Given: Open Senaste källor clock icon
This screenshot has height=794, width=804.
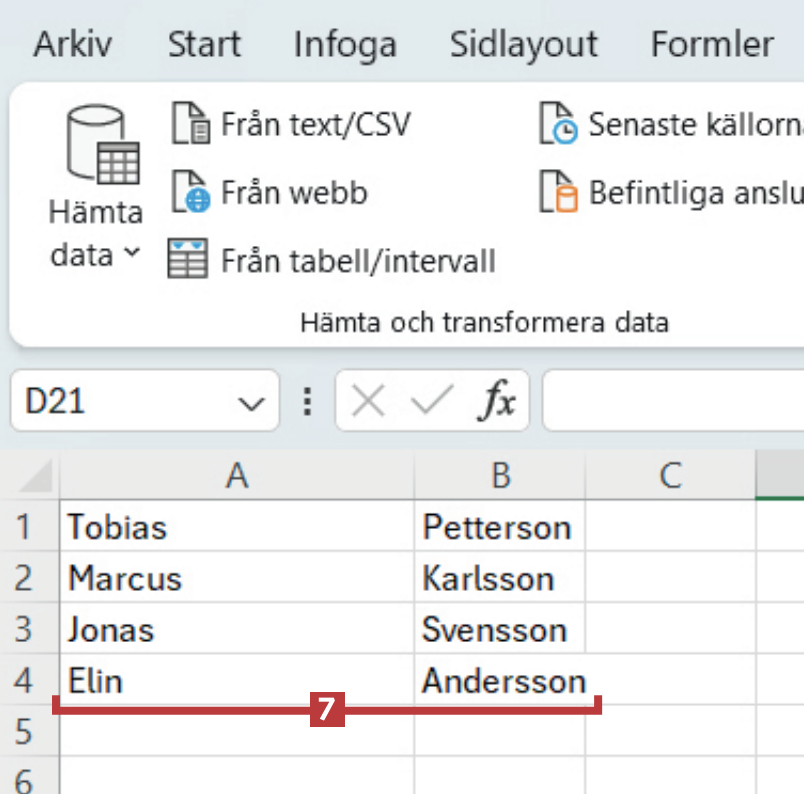Looking at the screenshot, I should (x=558, y=125).
